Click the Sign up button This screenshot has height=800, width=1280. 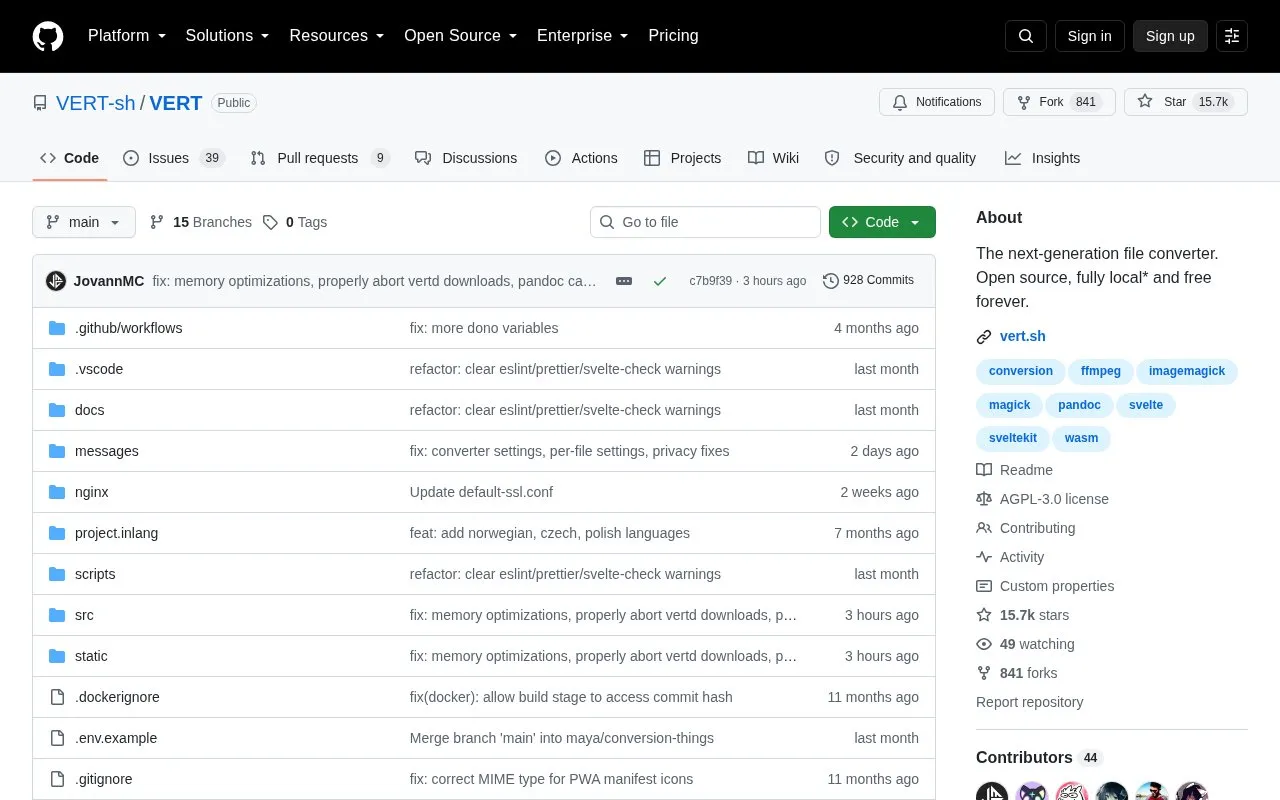1170,36
